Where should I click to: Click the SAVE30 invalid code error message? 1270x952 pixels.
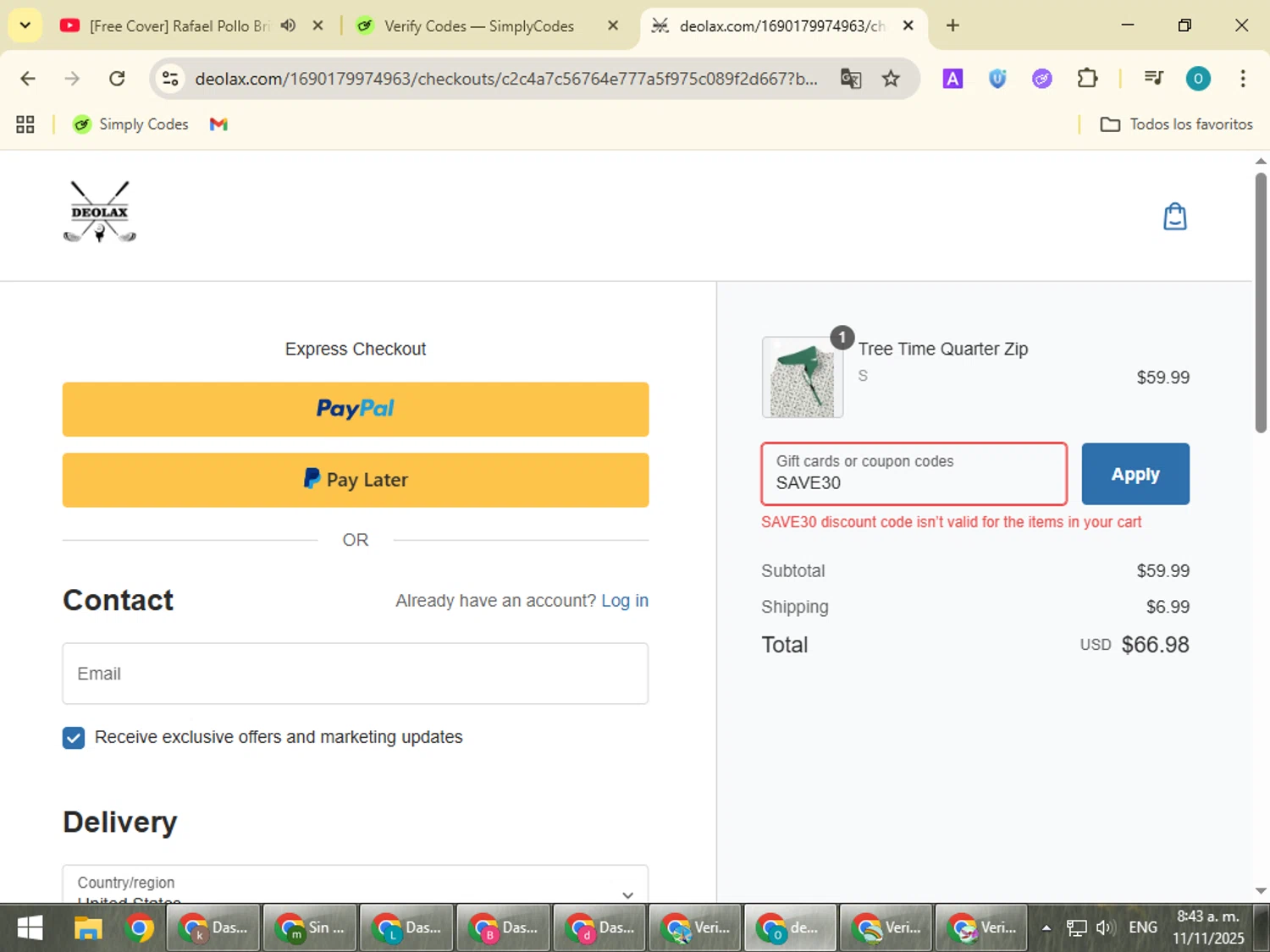click(951, 522)
